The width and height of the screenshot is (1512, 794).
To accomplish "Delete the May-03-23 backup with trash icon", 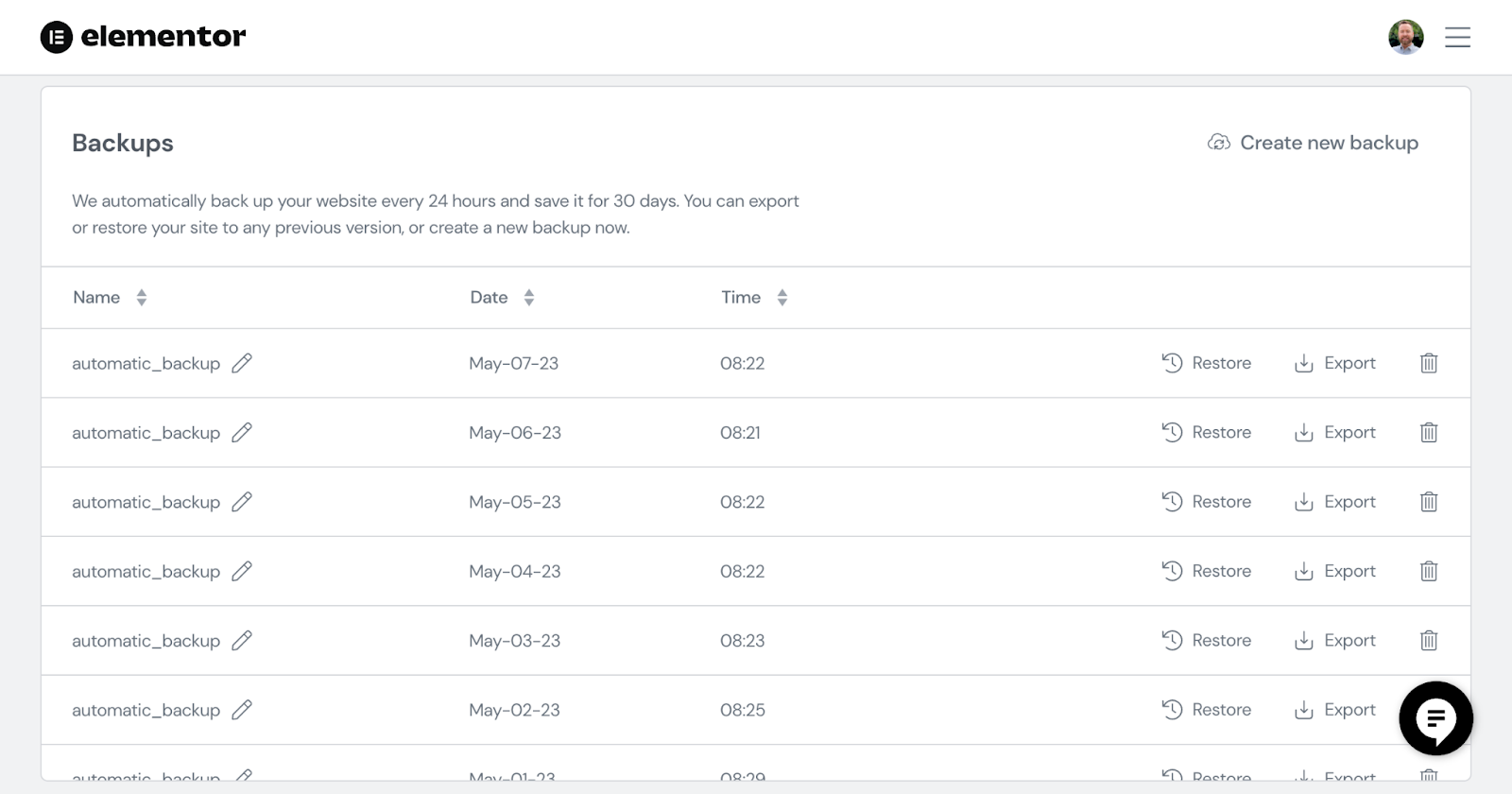I will tap(1429, 640).
